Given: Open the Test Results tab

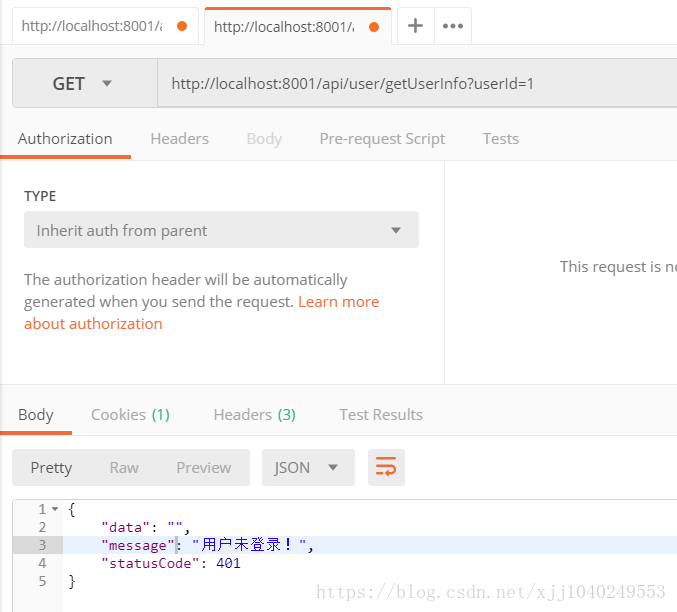Looking at the screenshot, I should point(380,414).
